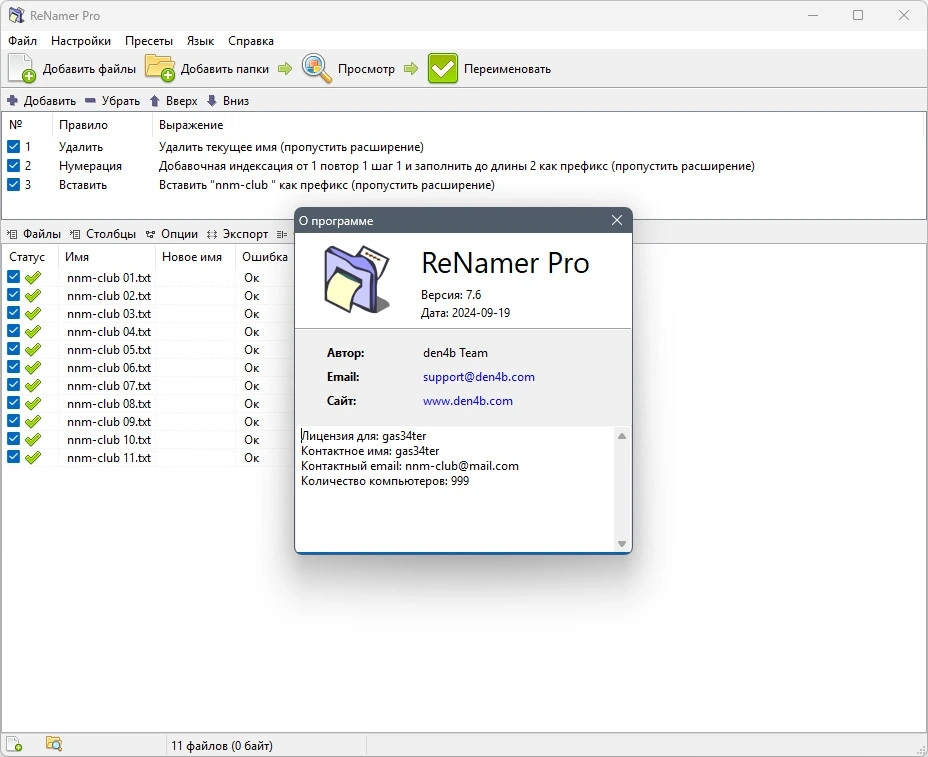Sort by Имя column header
Image resolution: width=928 pixels, height=757 pixels.
tap(77, 257)
